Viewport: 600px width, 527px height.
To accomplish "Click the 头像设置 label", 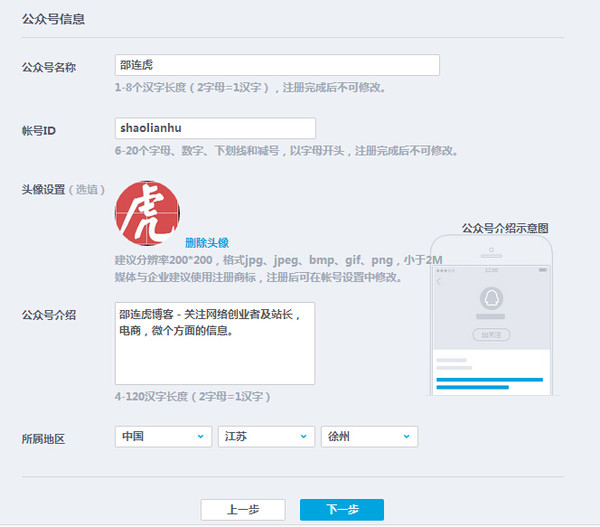I will pos(43,189).
